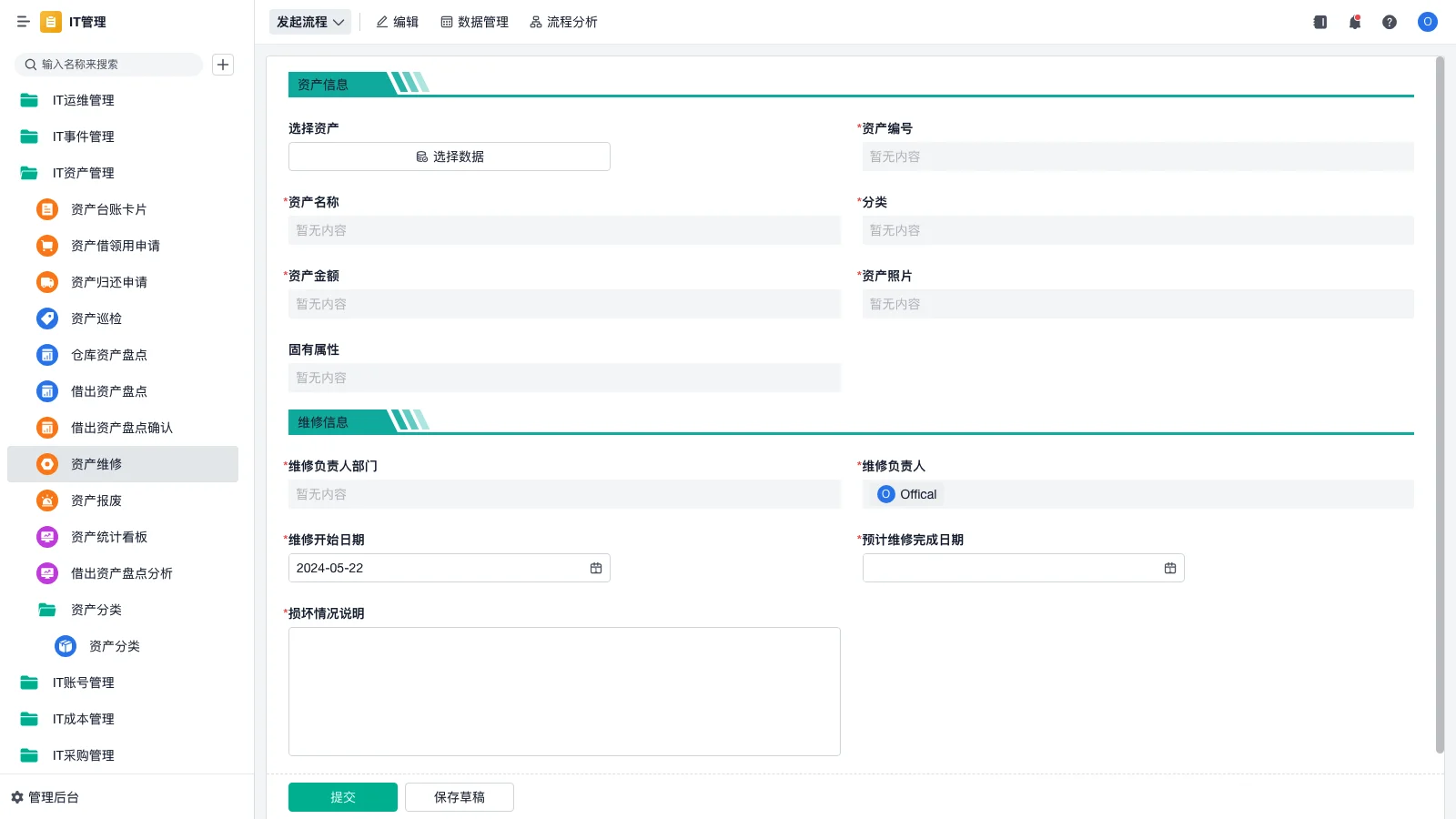Select 资产维修 in the sidebar
This screenshot has height=819, width=1456.
click(123, 464)
